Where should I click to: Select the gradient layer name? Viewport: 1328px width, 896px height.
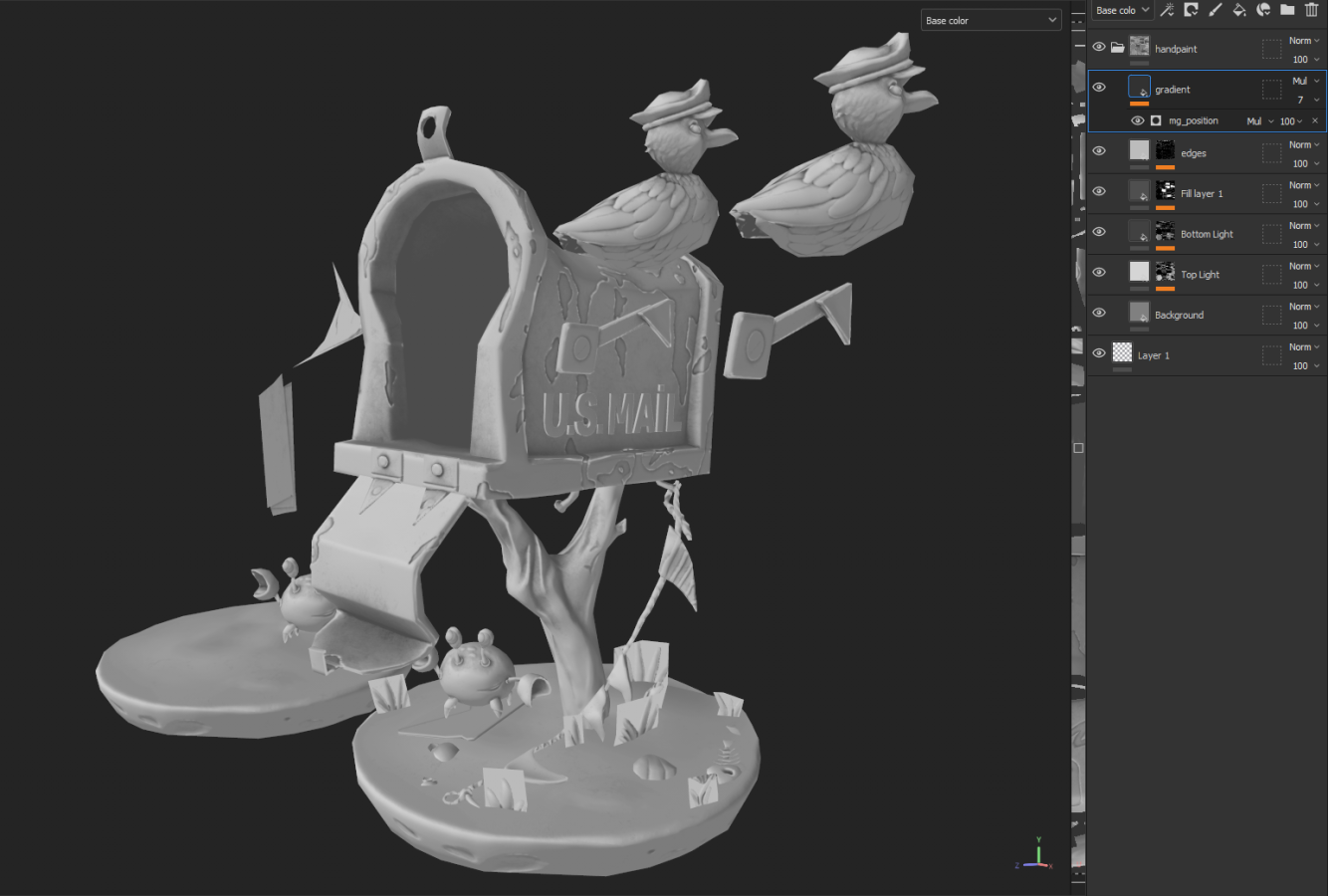(x=1173, y=90)
